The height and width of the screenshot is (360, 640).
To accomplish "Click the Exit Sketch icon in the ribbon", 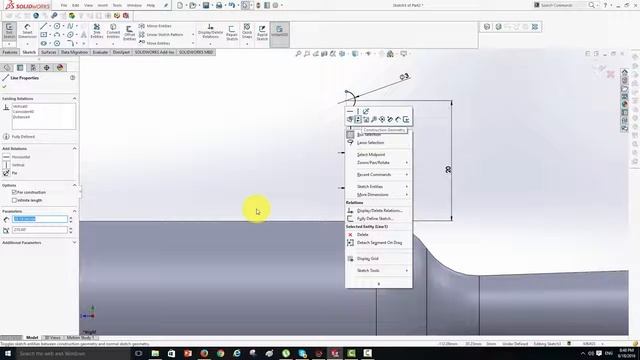I will click(x=9, y=31).
